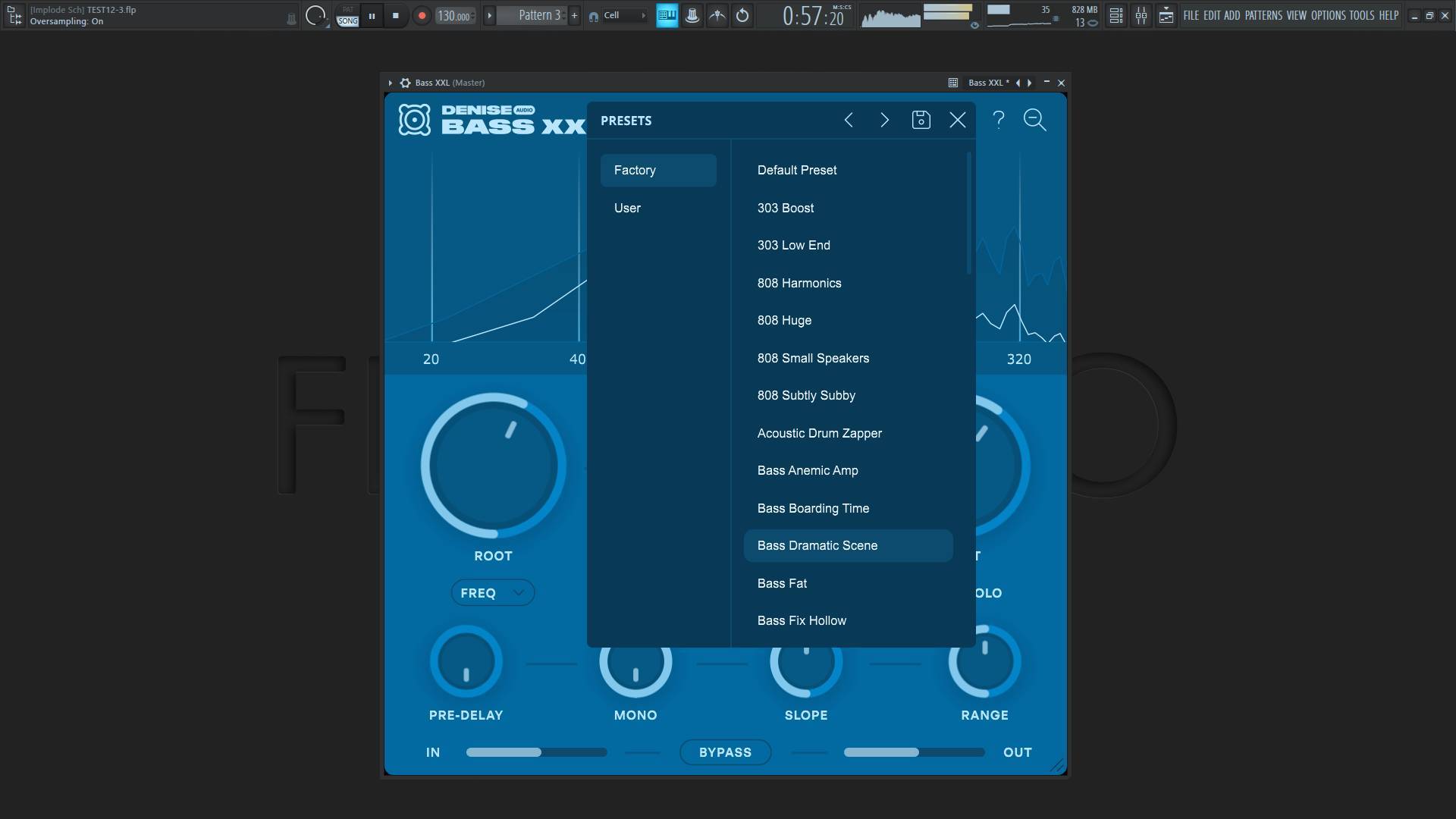Select the User preset category

tap(658, 208)
